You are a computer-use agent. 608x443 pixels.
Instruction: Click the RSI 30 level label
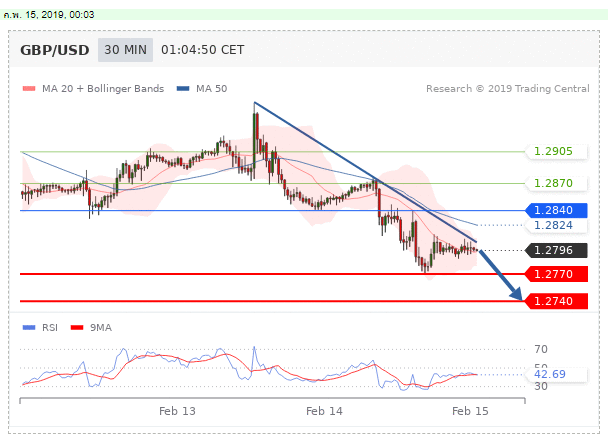pyautogui.click(x=541, y=386)
